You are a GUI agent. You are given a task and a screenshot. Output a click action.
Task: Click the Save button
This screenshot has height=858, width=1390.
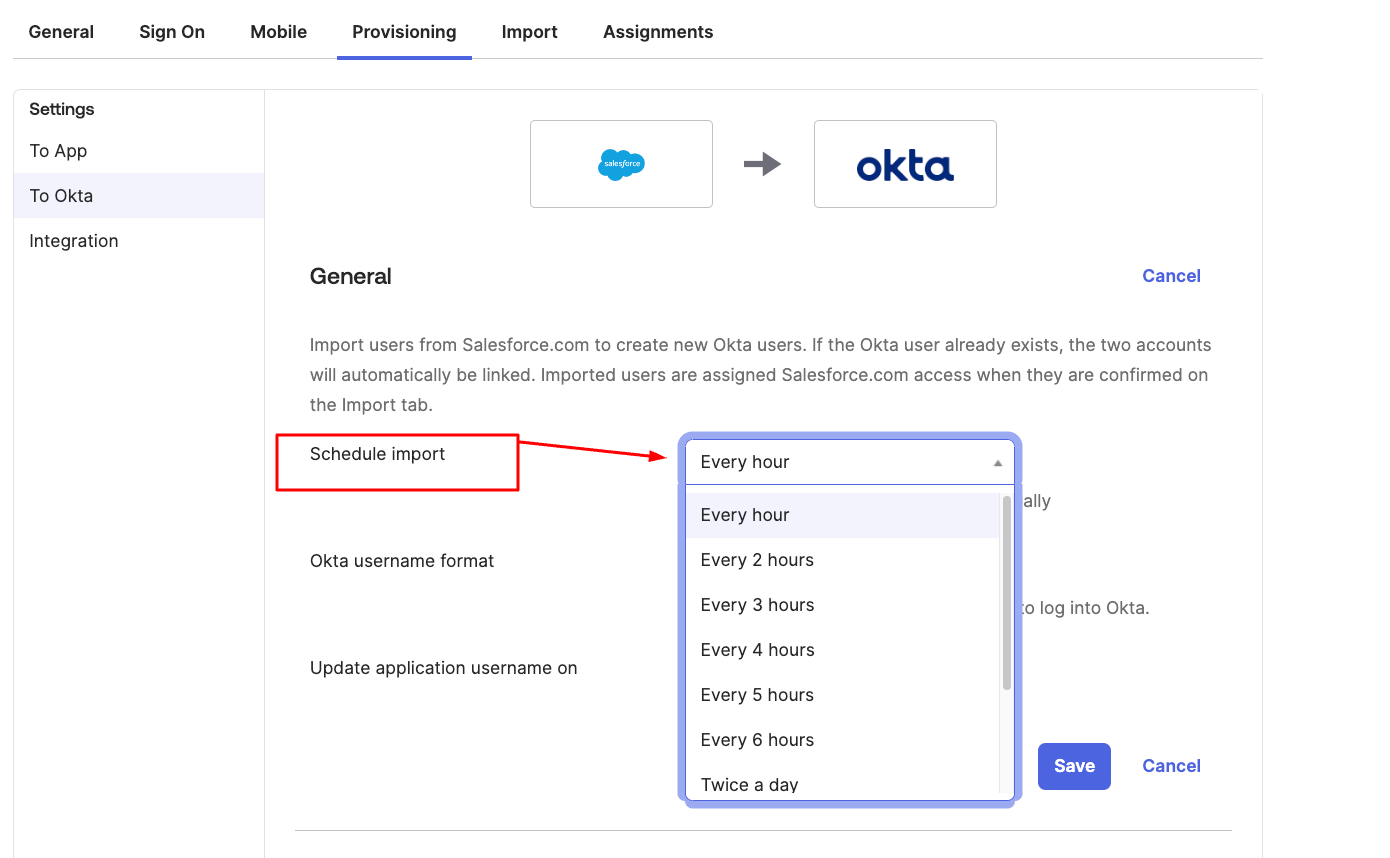tap(1074, 766)
